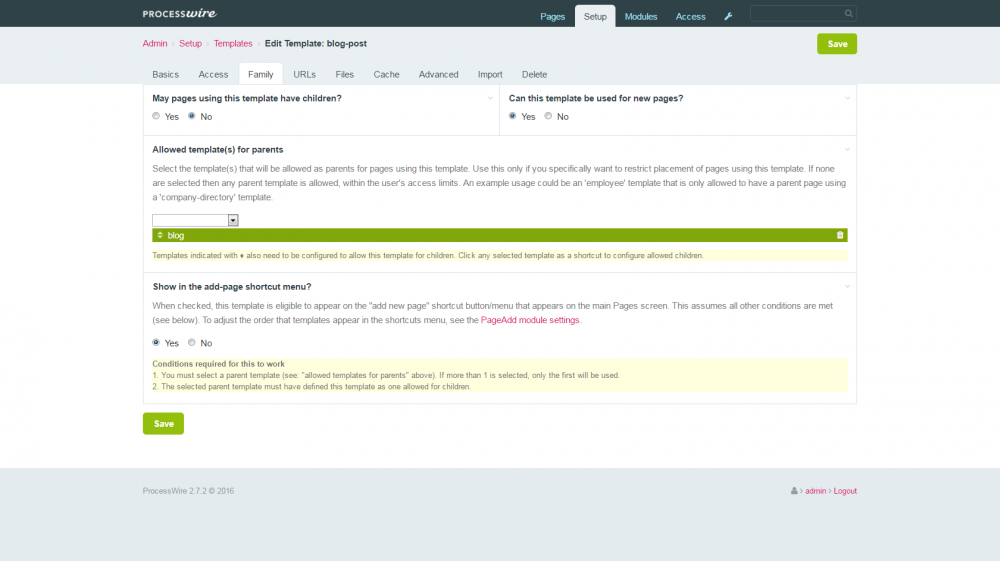Go to Setup breadcrumb link
The width and height of the screenshot is (1000, 561).
tap(190, 43)
